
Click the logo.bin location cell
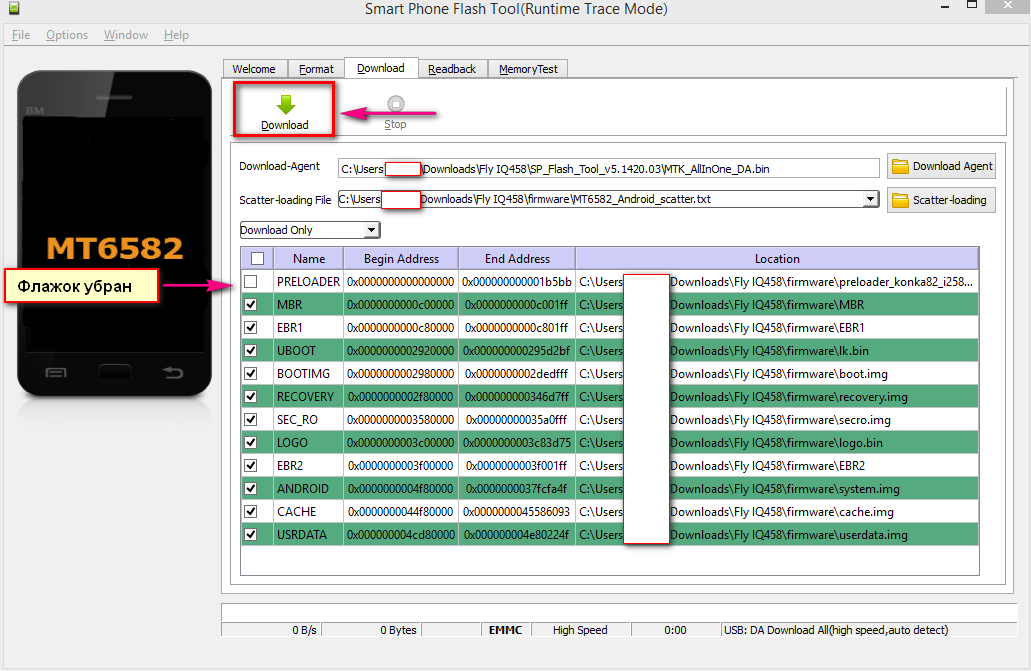tap(777, 443)
